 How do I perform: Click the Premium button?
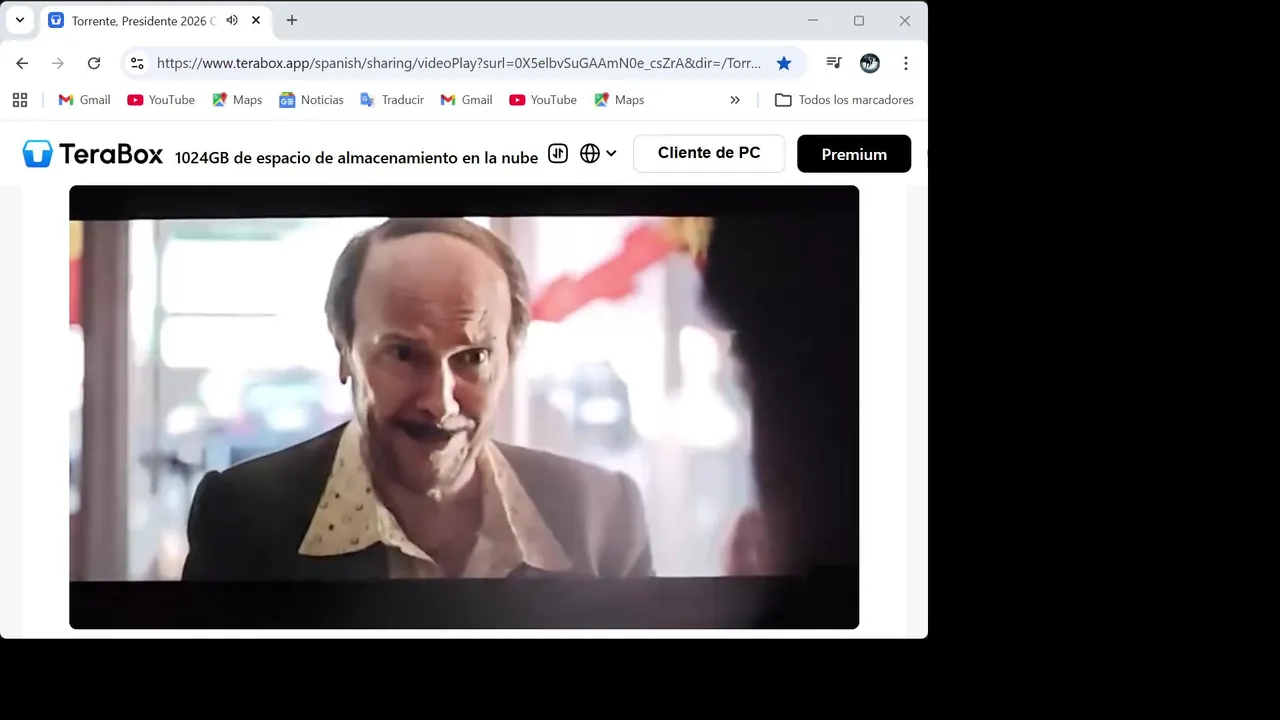854,154
